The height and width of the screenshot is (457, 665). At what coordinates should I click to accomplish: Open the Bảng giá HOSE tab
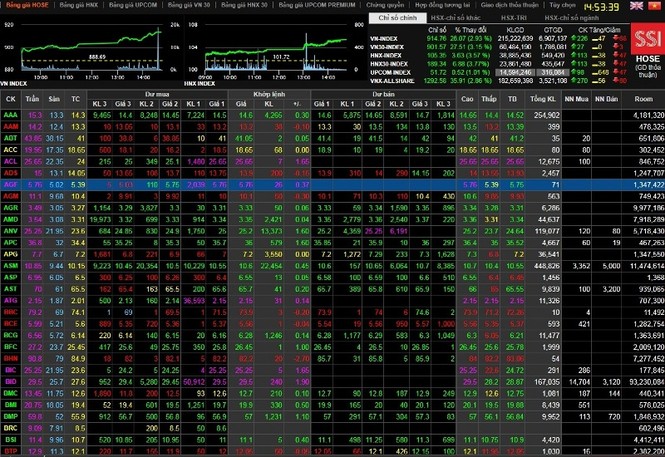coord(27,5)
